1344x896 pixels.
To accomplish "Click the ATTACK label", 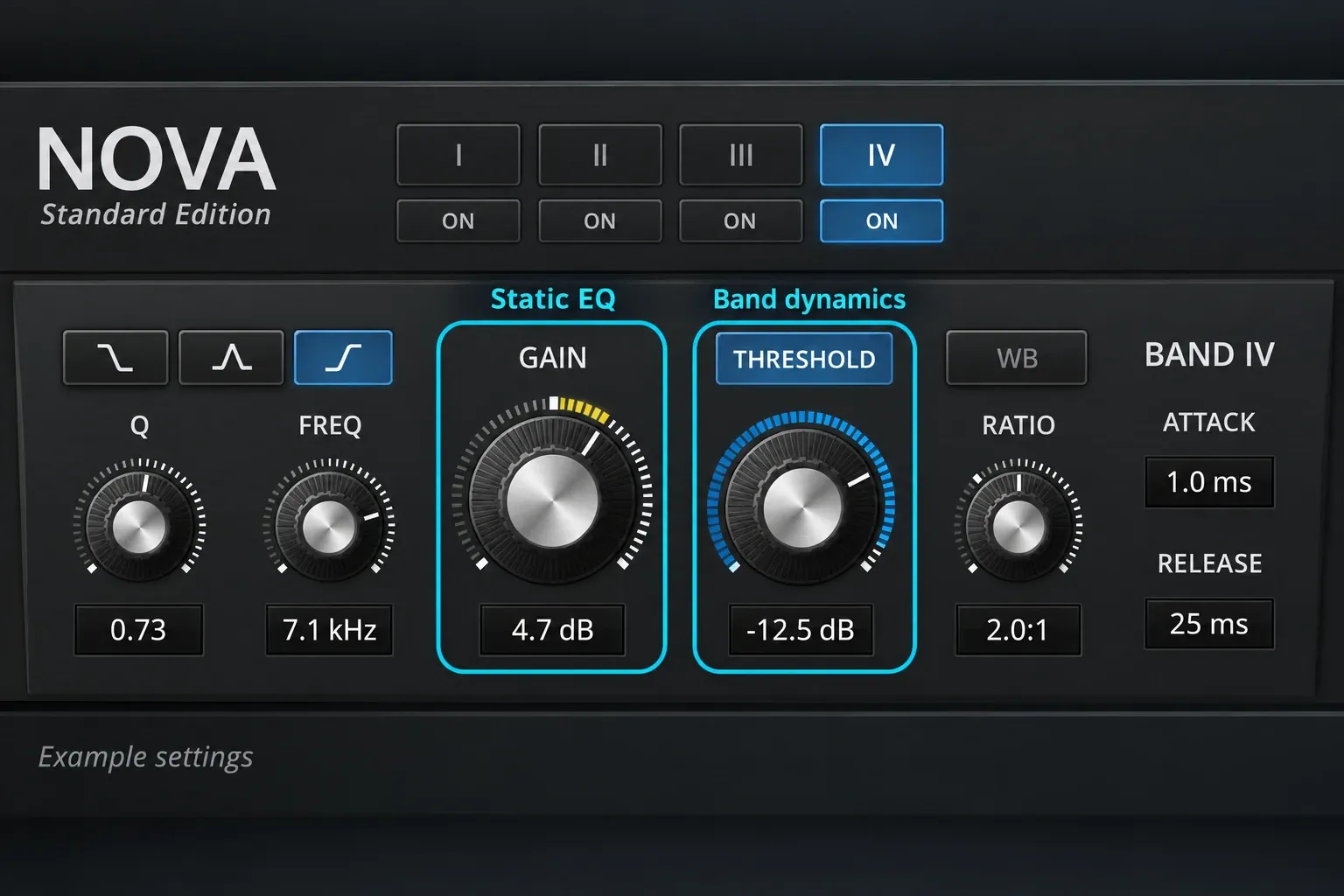I will point(1209,423).
